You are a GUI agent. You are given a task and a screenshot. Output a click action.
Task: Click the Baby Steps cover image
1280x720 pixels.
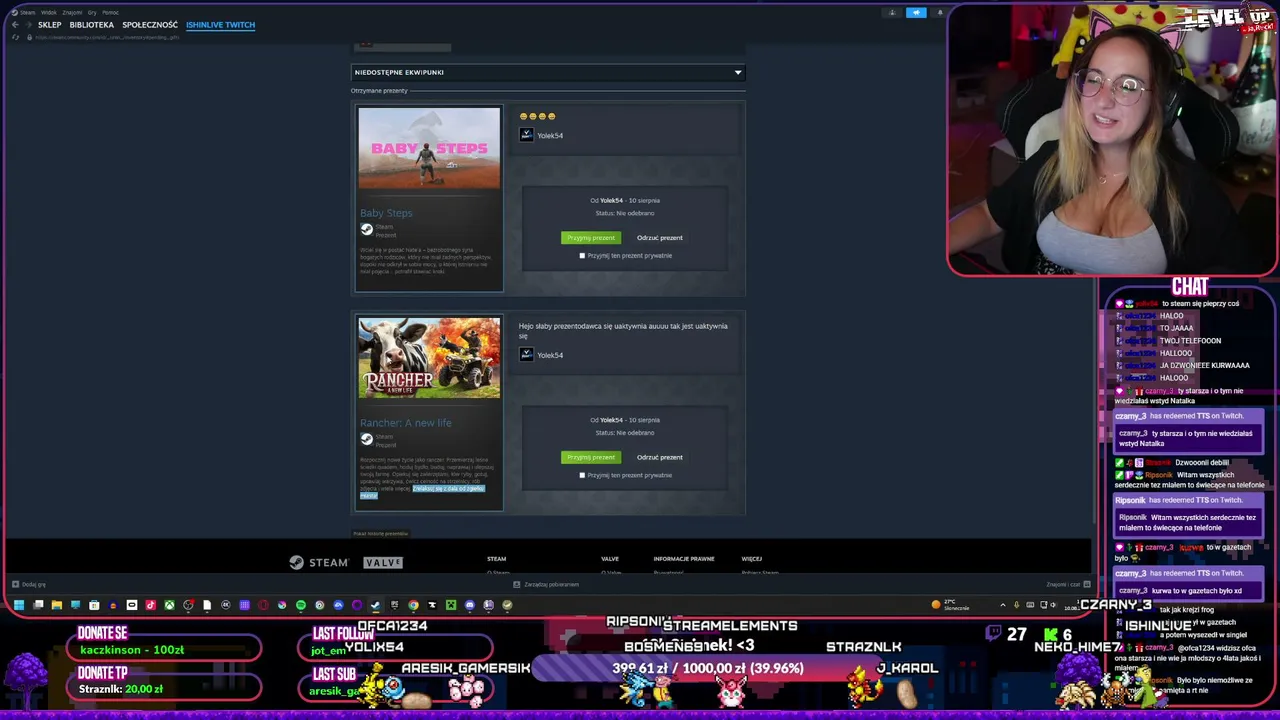pyautogui.click(x=429, y=148)
